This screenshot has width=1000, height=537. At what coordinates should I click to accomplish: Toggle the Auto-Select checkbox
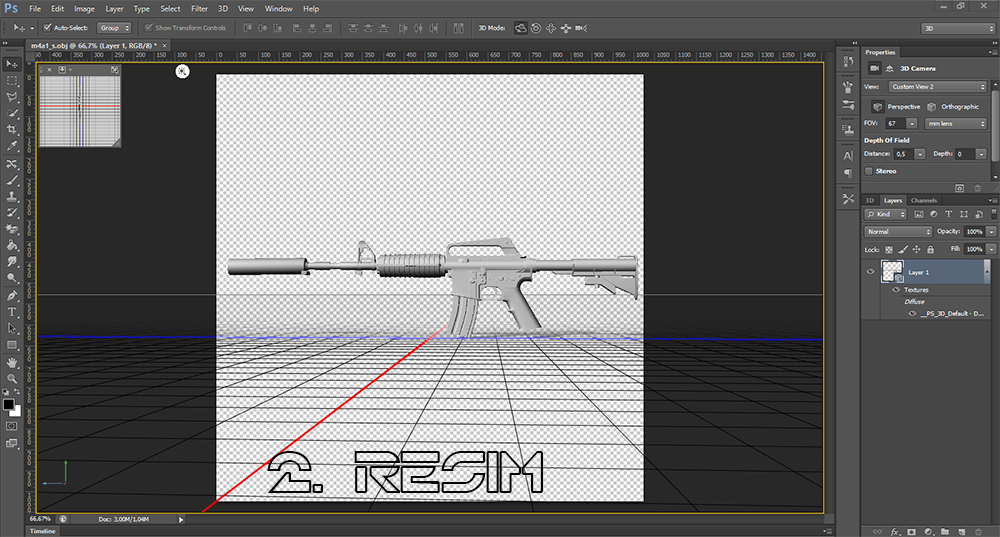(48, 28)
